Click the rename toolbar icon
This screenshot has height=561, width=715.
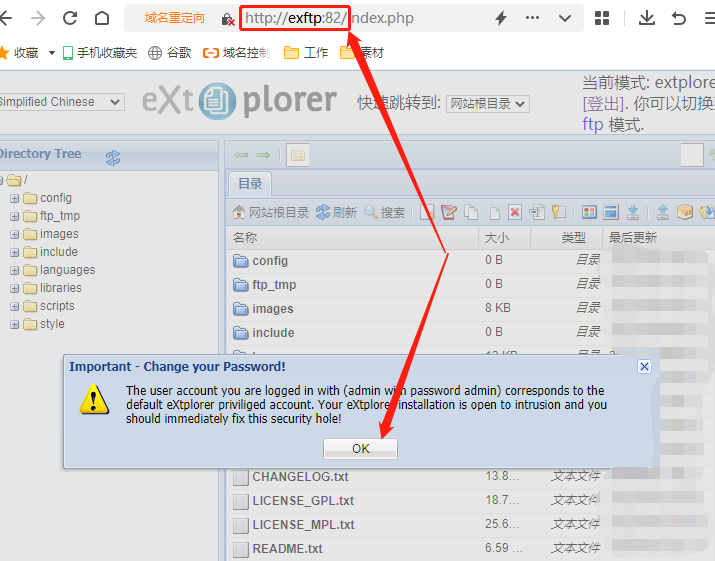(537, 212)
